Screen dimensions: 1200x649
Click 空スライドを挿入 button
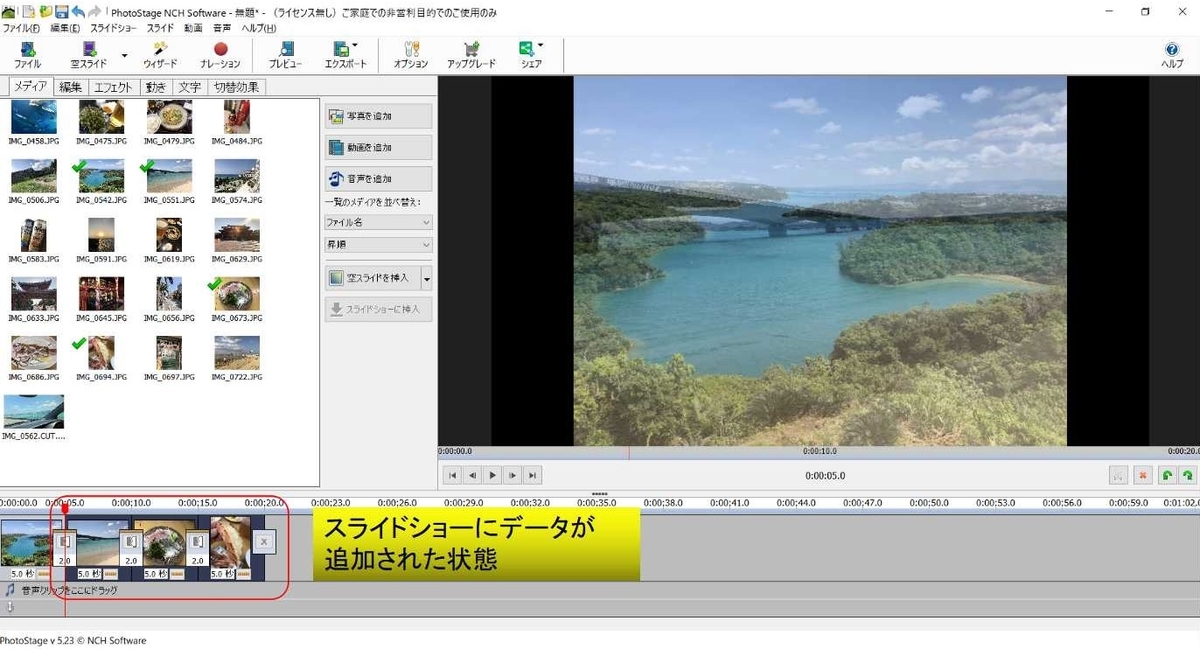(x=372, y=278)
